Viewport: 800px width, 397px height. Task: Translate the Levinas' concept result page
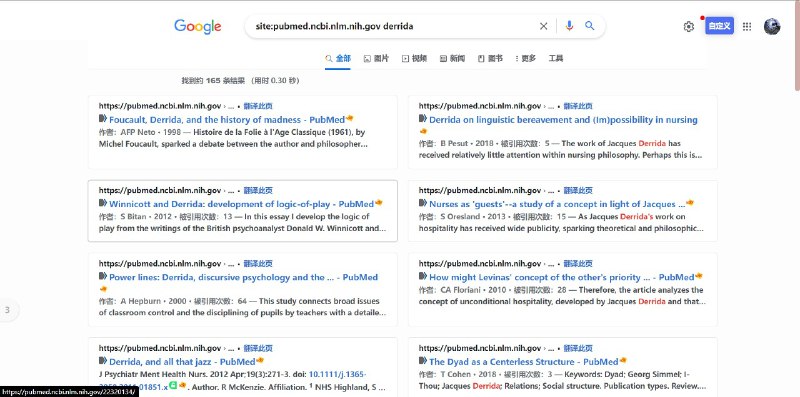point(578,264)
